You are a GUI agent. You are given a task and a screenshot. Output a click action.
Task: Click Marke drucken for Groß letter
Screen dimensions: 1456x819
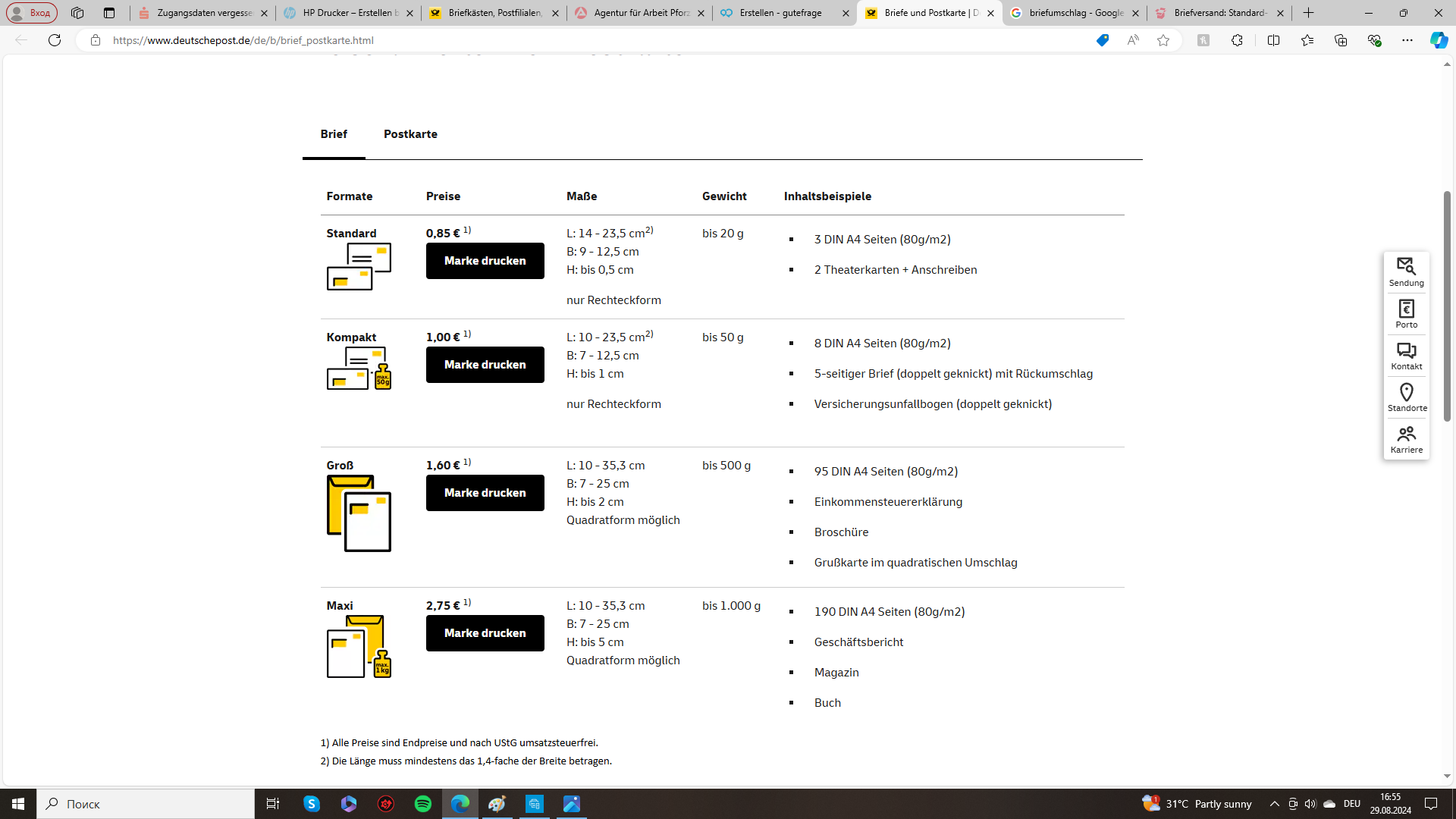click(x=485, y=493)
